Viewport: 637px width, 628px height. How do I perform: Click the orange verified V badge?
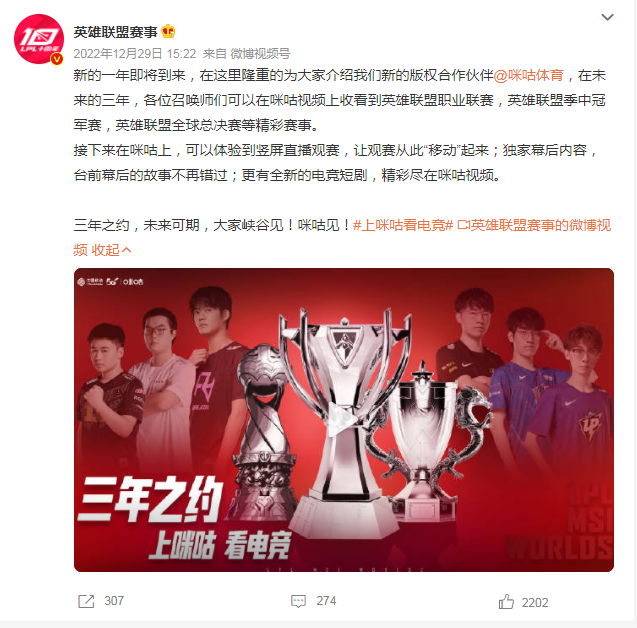(x=57, y=59)
